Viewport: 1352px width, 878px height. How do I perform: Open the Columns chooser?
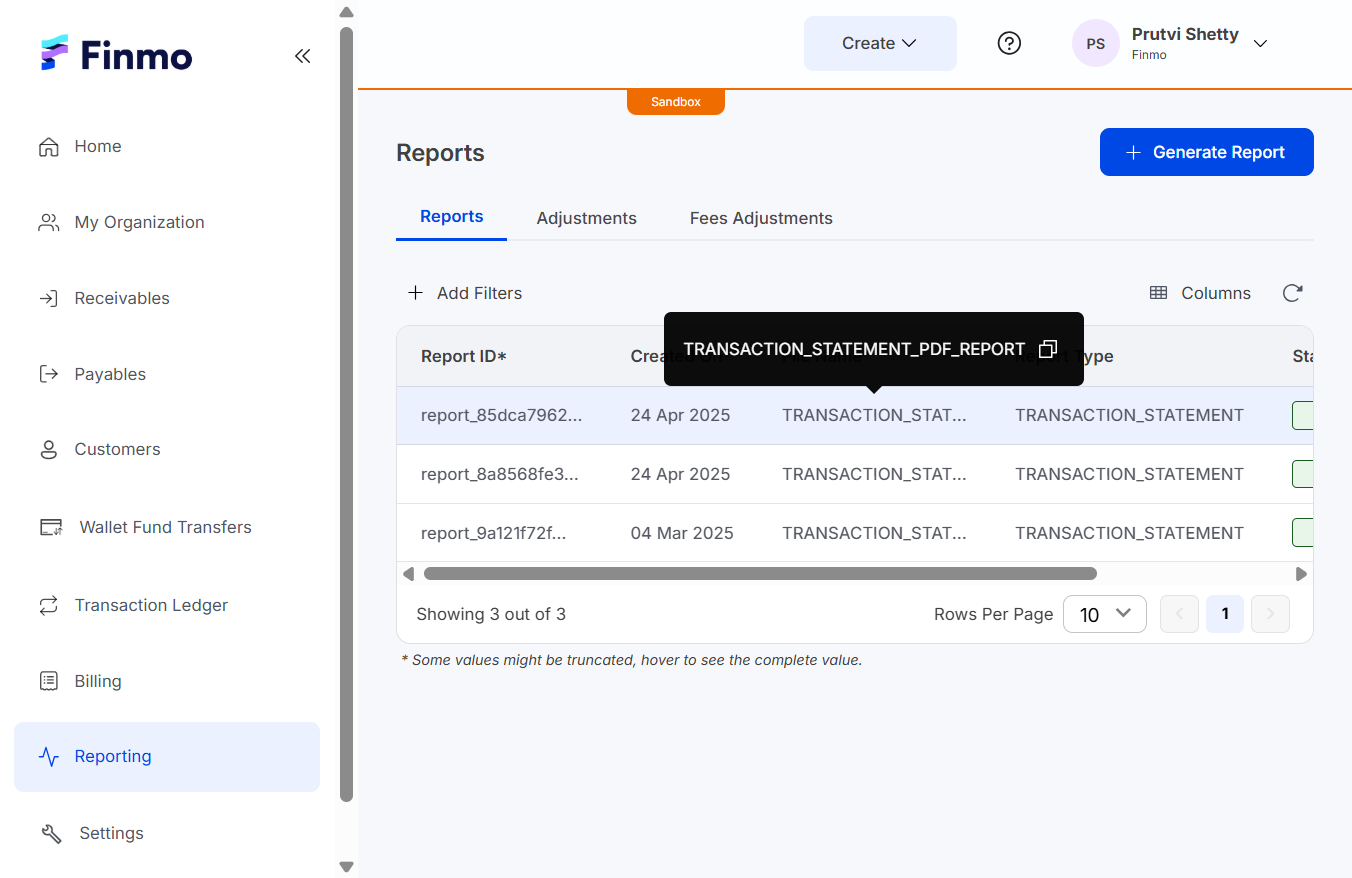[1200, 293]
